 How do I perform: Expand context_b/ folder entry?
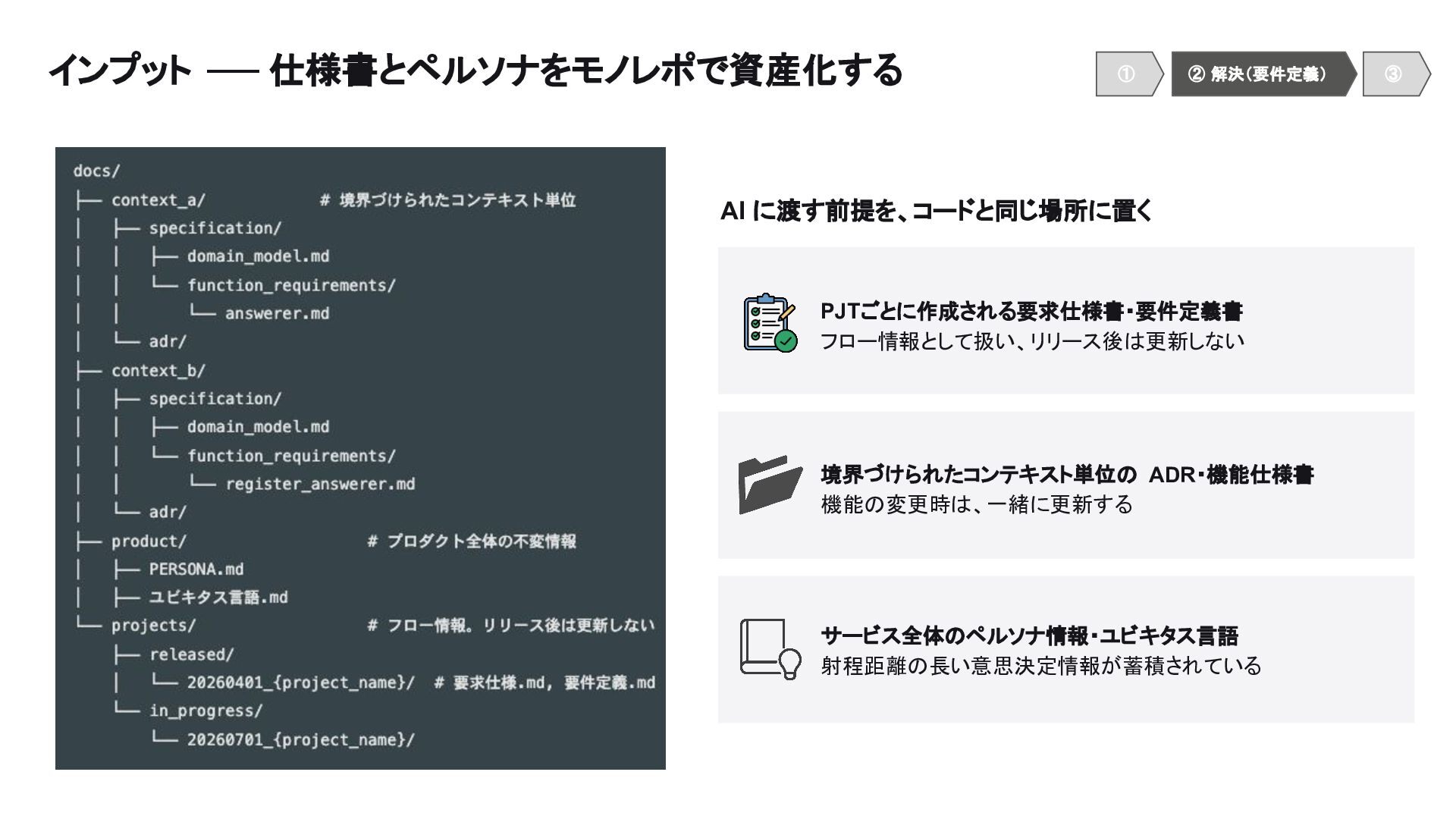[x=158, y=371]
